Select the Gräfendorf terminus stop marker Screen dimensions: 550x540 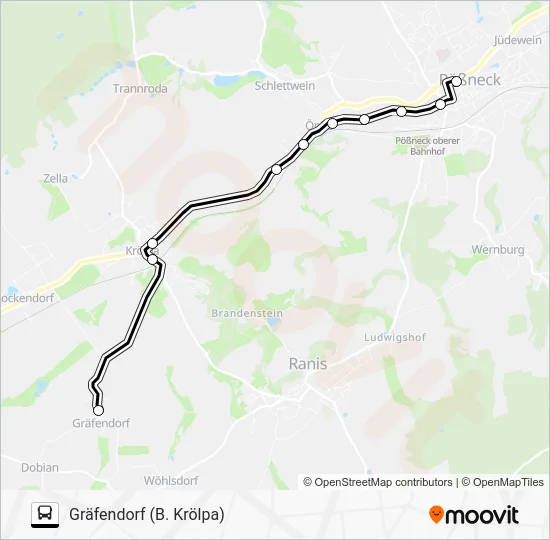(x=99, y=410)
